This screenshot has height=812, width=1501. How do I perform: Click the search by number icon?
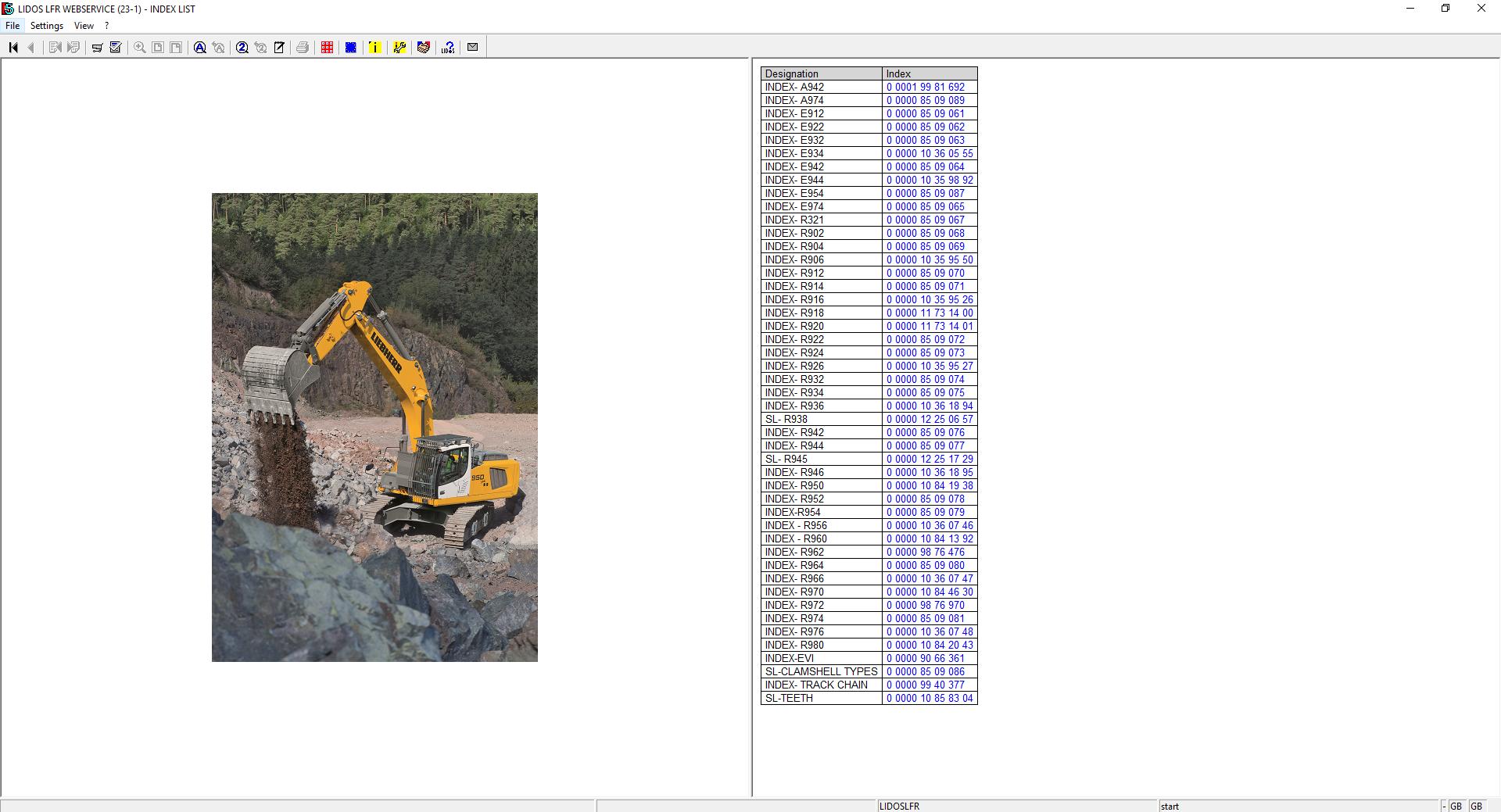[242, 47]
